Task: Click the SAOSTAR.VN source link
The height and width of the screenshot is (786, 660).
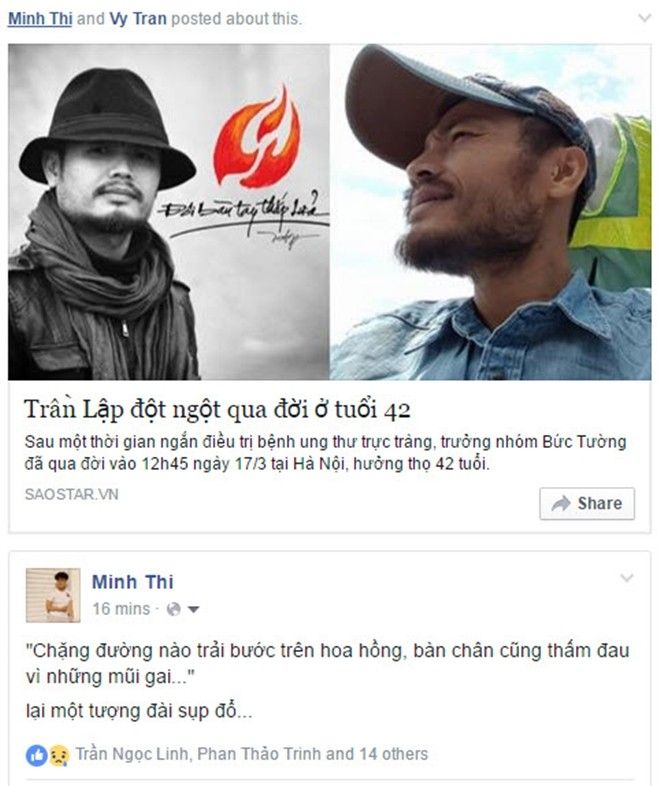Action: [x=72, y=494]
